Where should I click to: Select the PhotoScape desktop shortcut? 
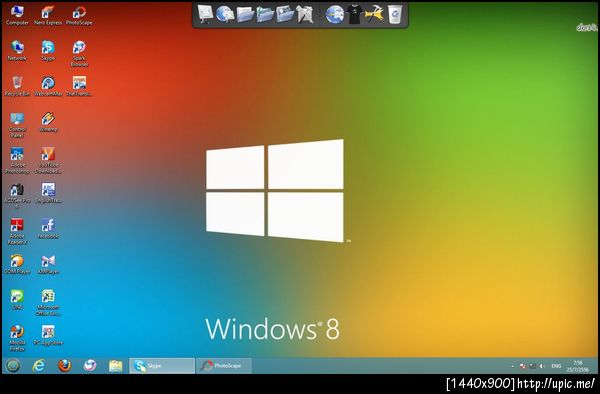[79, 15]
